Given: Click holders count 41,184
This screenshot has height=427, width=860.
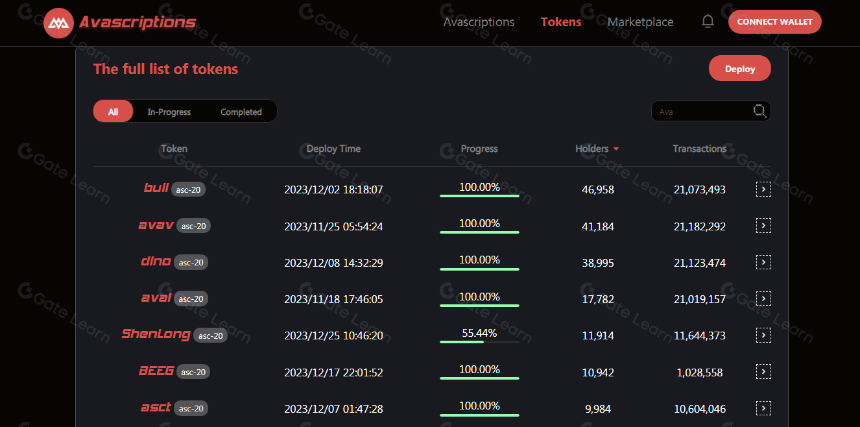Looking at the screenshot, I should 598,226.
